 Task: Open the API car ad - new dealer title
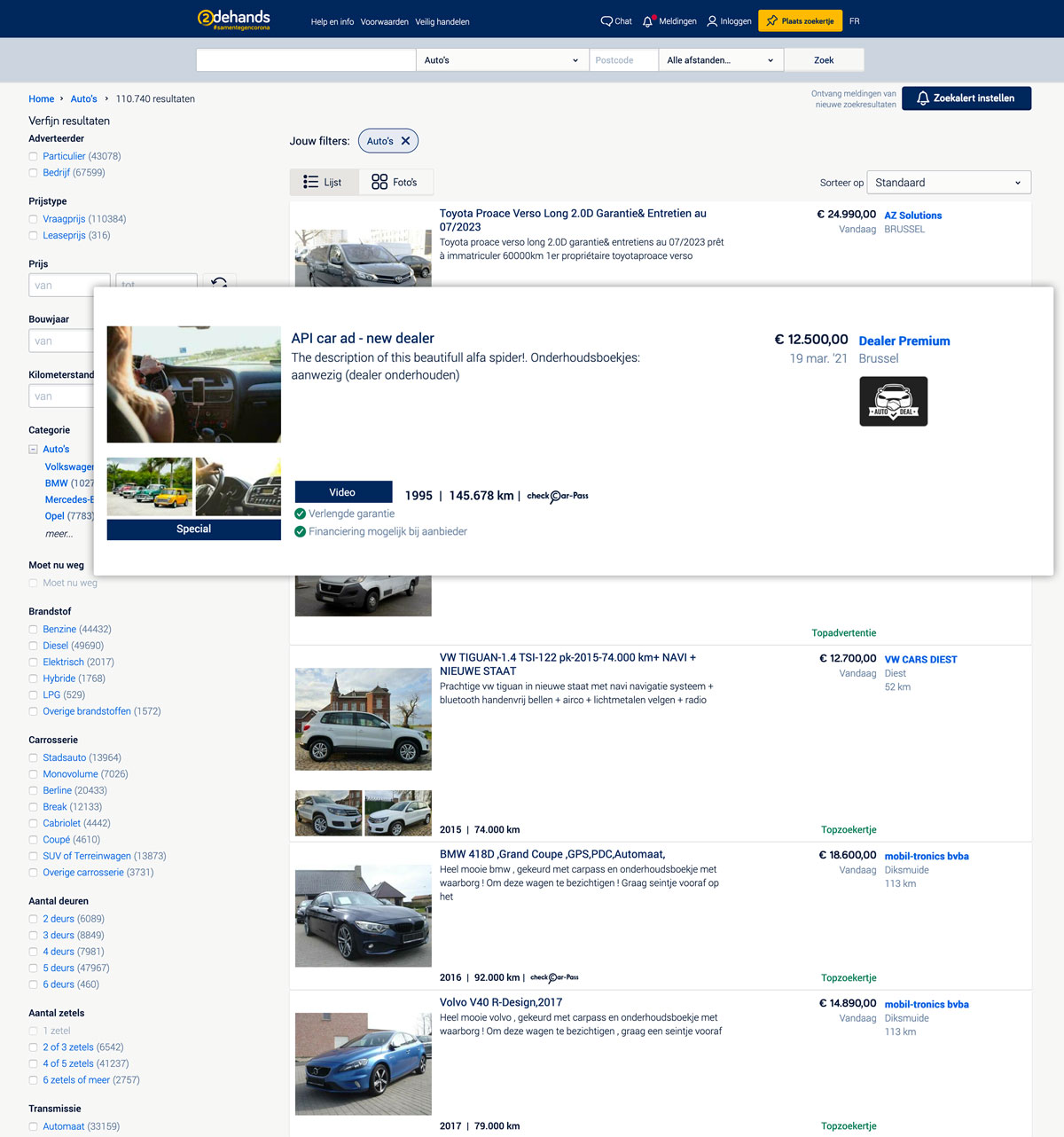tap(363, 338)
